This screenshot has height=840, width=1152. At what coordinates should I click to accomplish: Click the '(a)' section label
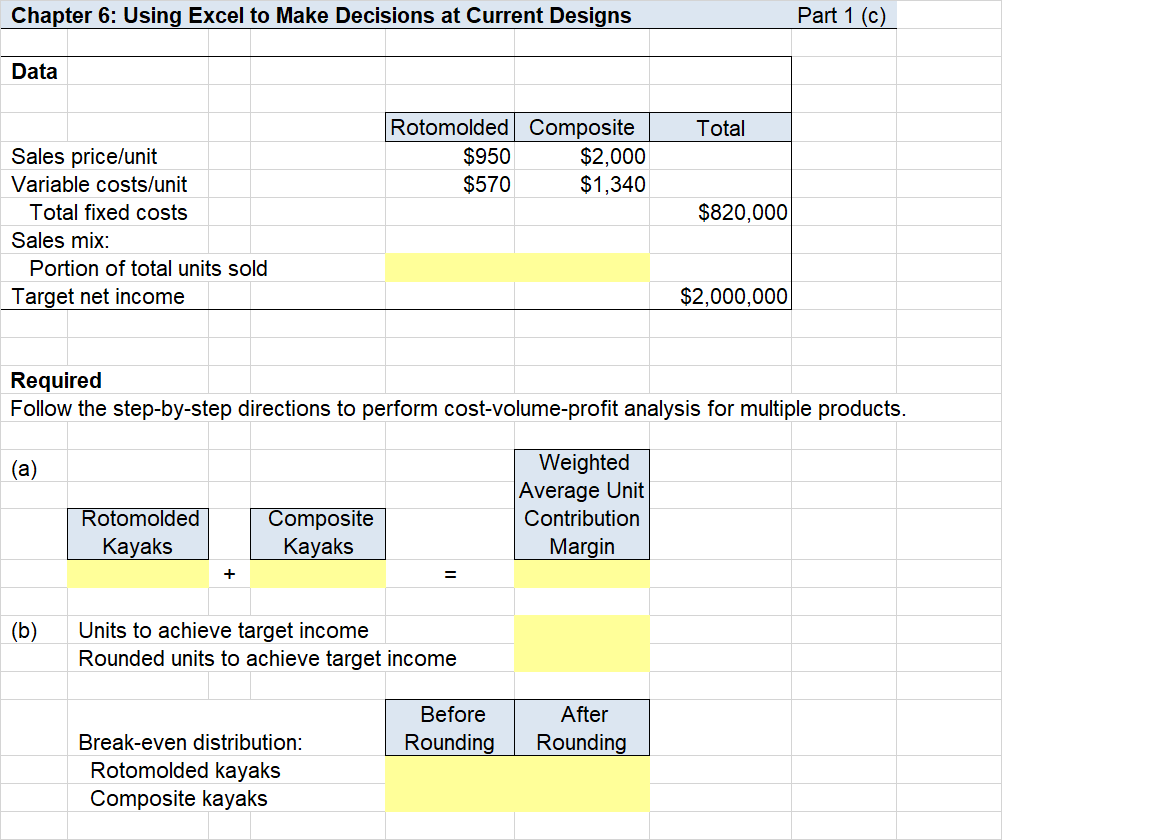[24, 468]
